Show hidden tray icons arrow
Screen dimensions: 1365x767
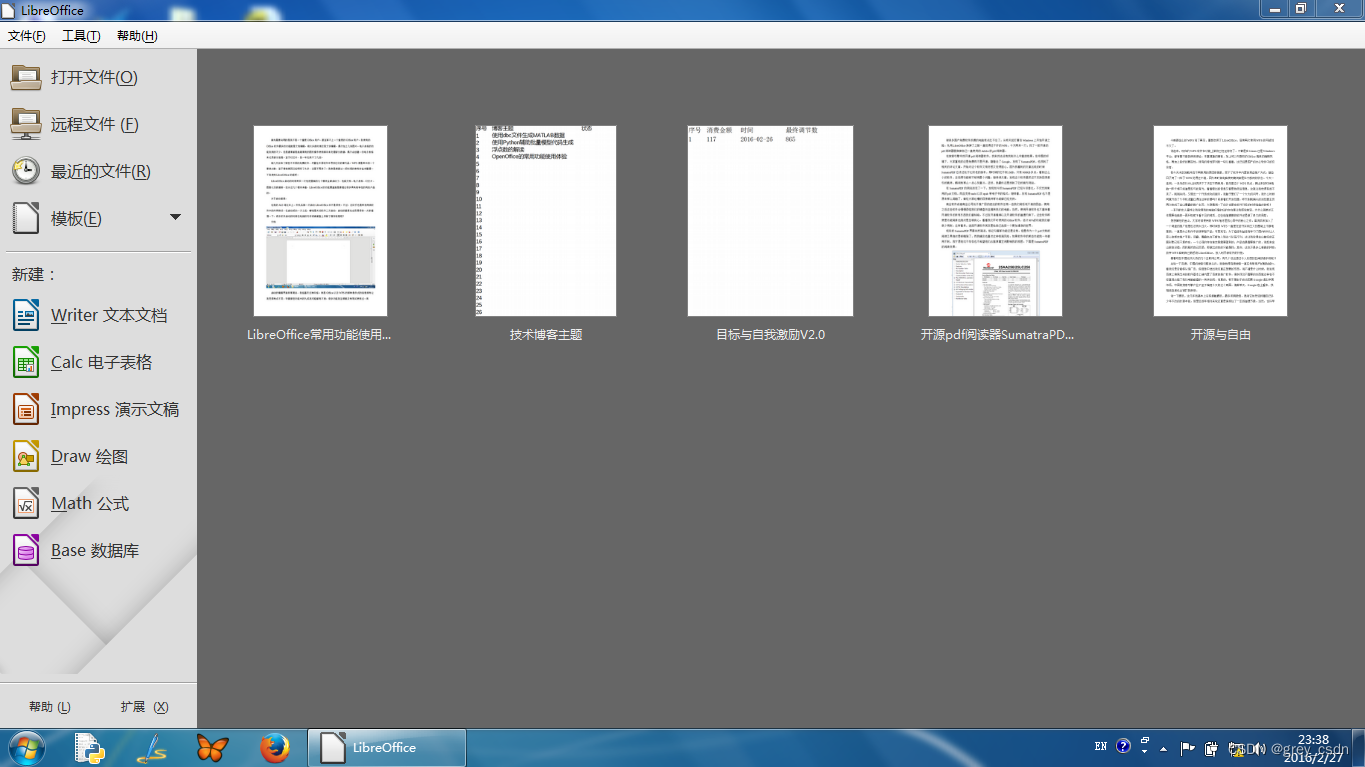[1163, 748]
